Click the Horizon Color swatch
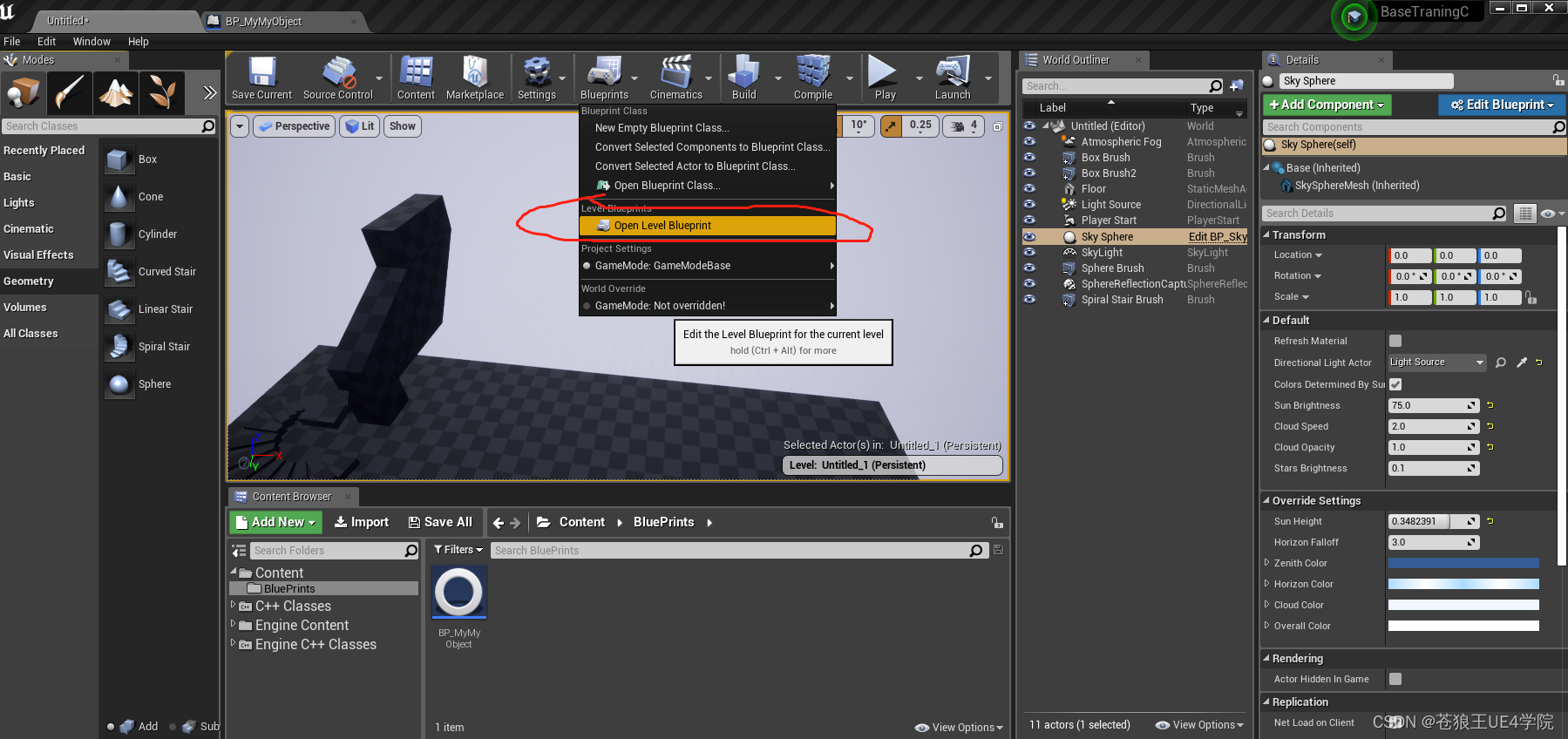This screenshot has height=739, width=1568. pyautogui.click(x=1463, y=584)
